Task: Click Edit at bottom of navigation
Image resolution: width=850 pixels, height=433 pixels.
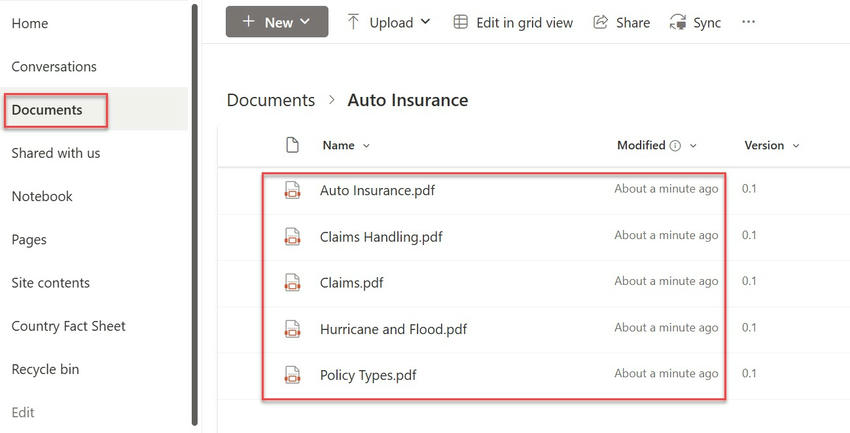Action: click(23, 413)
